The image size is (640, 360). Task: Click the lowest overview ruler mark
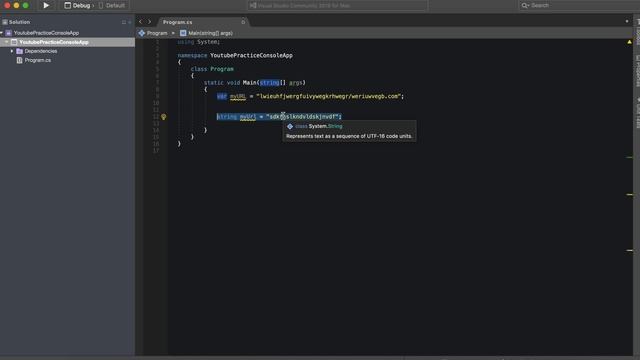(629, 250)
